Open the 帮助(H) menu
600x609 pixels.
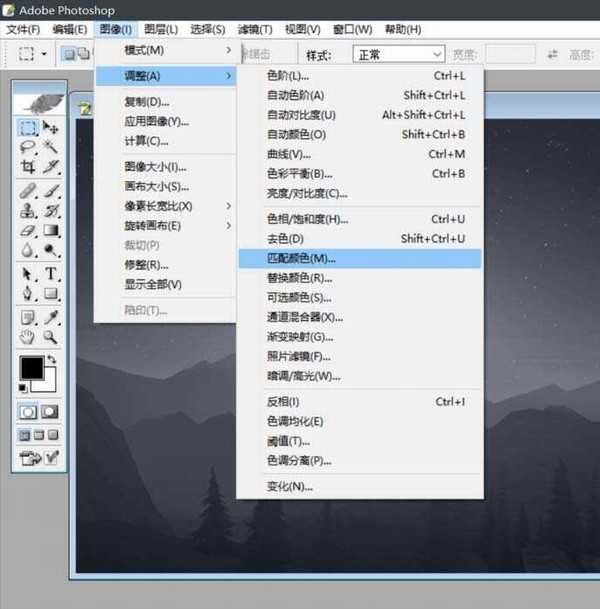(x=403, y=30)
